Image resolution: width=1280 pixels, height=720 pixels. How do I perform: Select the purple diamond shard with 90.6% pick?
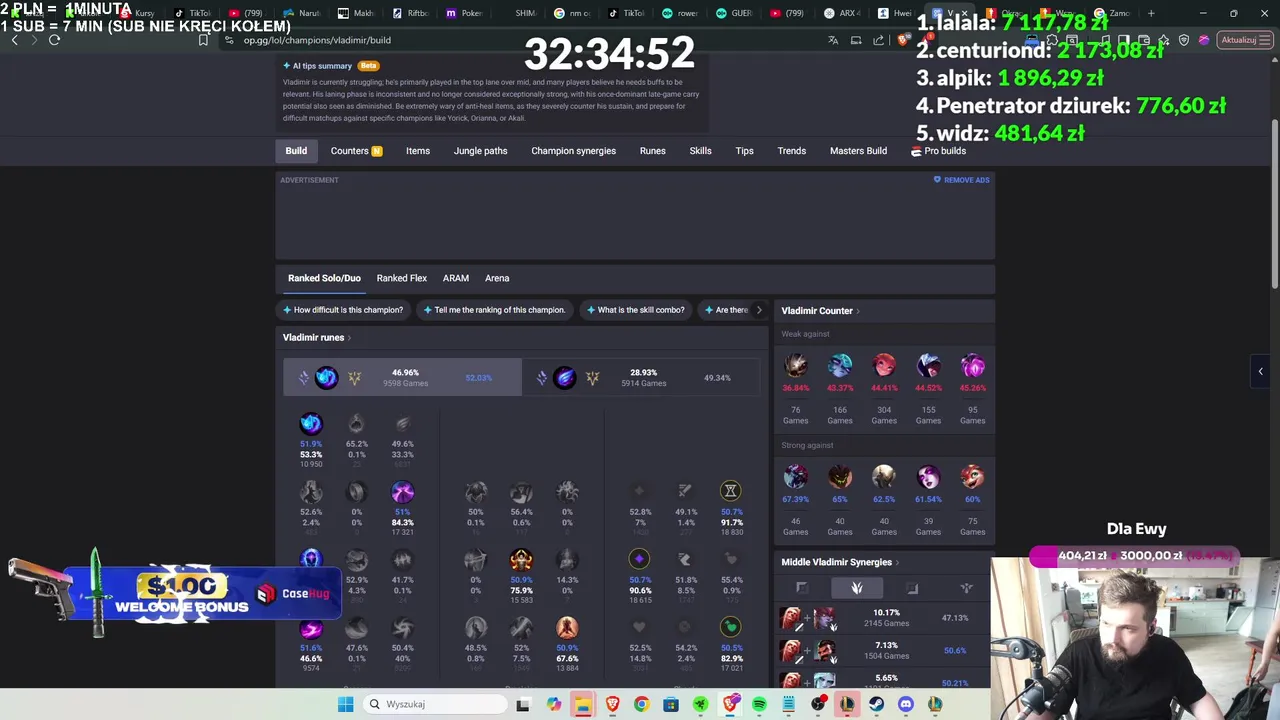(x=639, y=559)
